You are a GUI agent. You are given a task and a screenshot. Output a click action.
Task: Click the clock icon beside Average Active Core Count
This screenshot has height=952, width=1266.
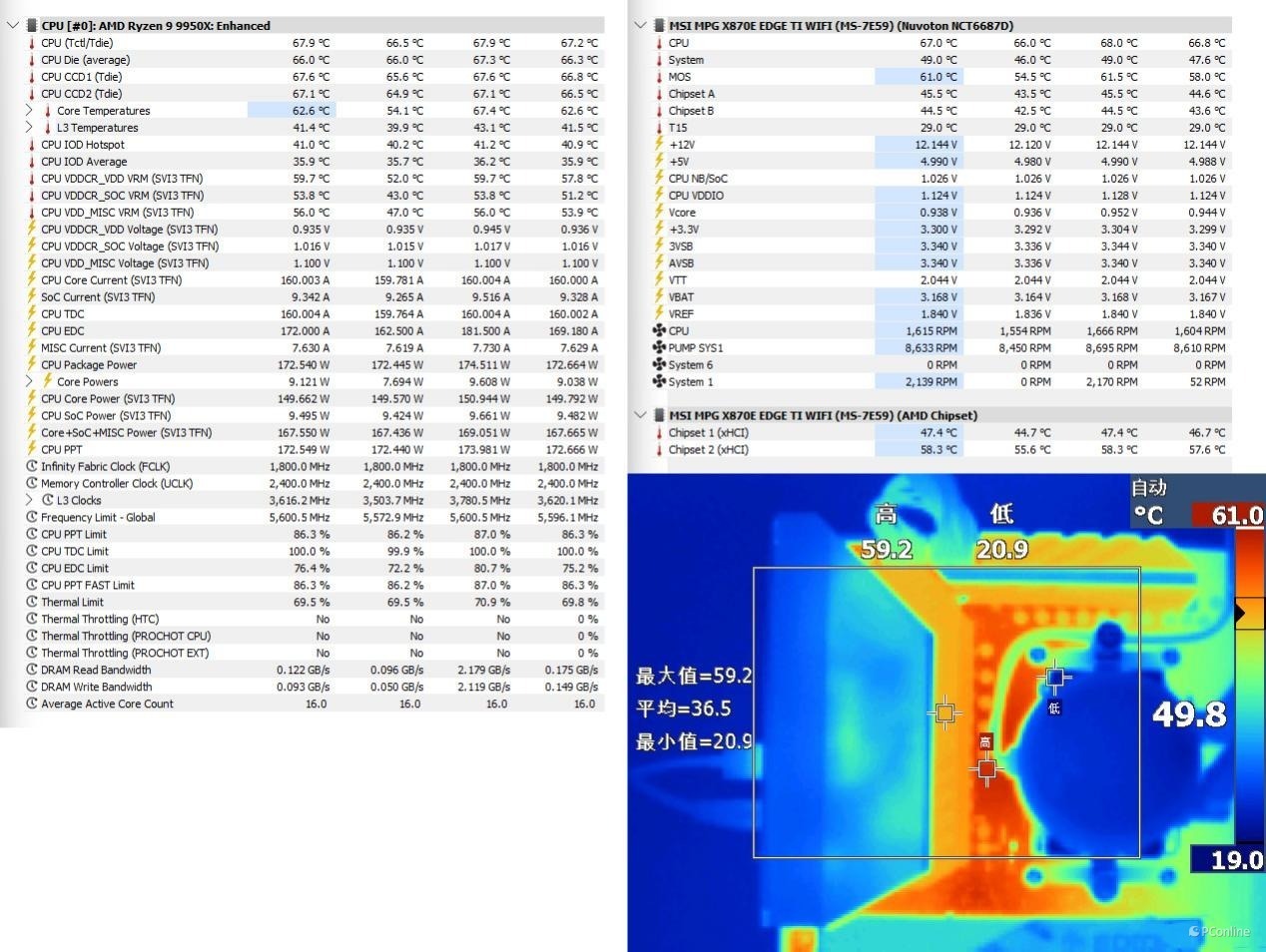pyautogui.click(x=32, y=704)
